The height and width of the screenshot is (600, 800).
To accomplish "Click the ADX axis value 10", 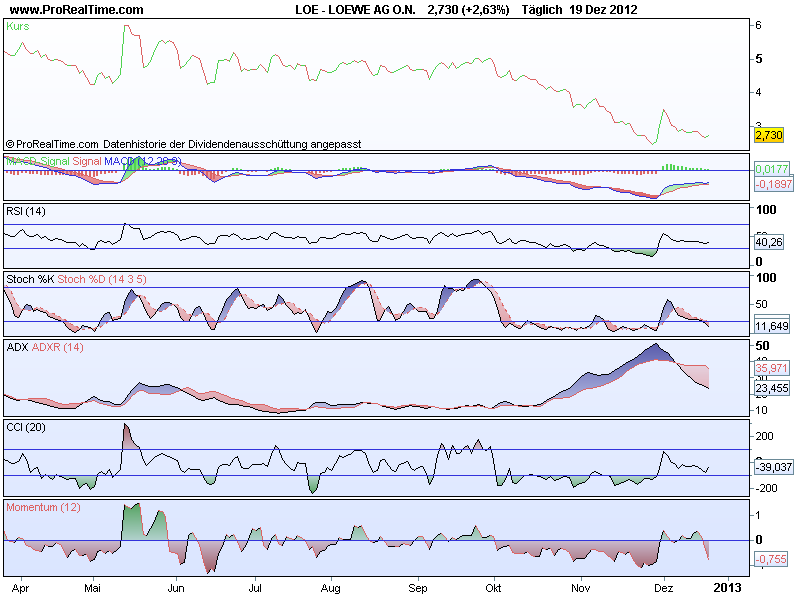I will click(x=761, y=410).
